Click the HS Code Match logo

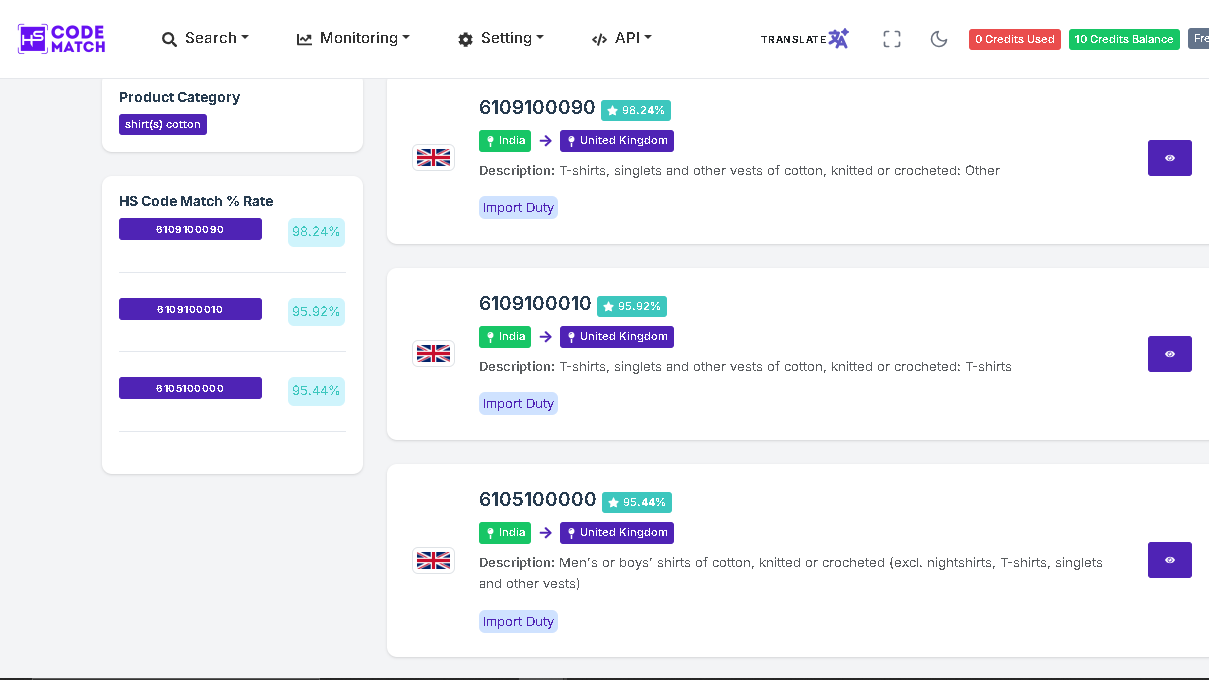pyautogui.click(x=62, y=39)
